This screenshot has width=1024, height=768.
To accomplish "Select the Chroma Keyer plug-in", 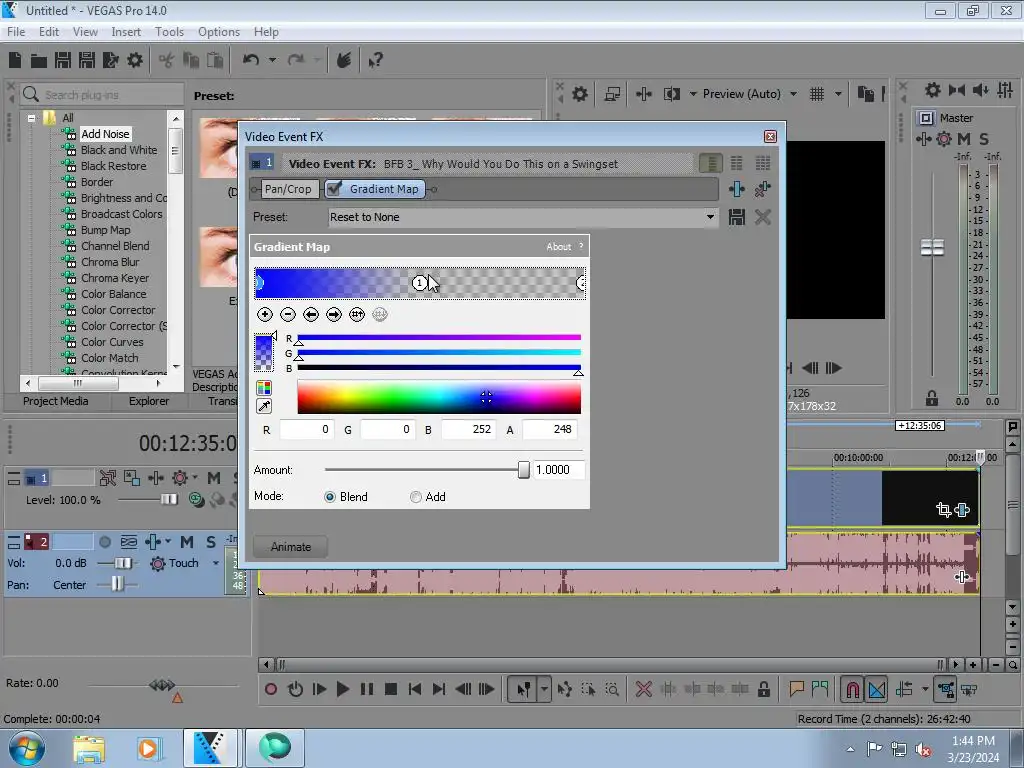I will (115, 278).
